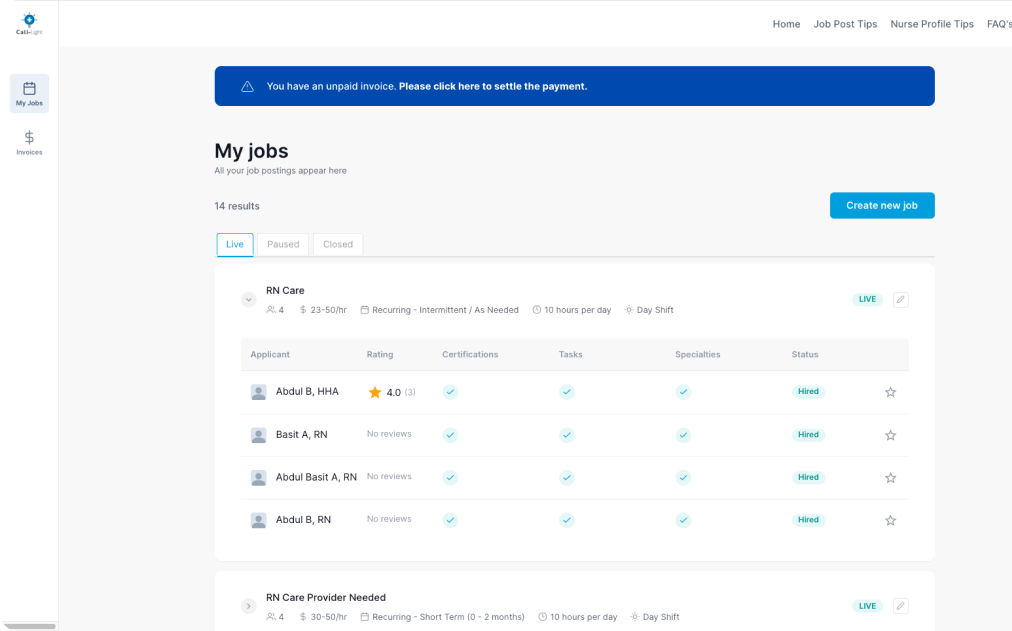Click applicants count icon on RN Care job
The width and height of the screenshot is (1012, 631).
[271, 310]
